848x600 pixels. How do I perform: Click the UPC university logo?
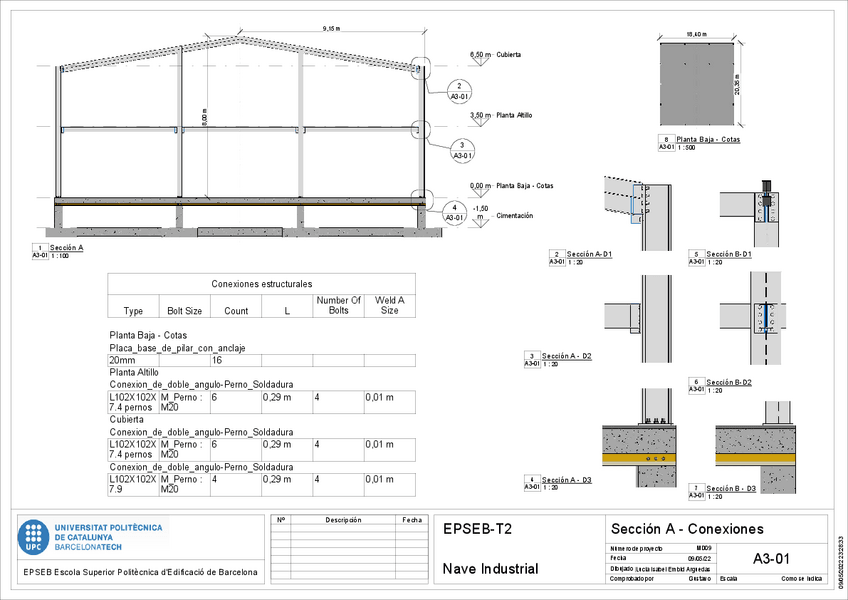pyautogui.click(x=34, y=536)
